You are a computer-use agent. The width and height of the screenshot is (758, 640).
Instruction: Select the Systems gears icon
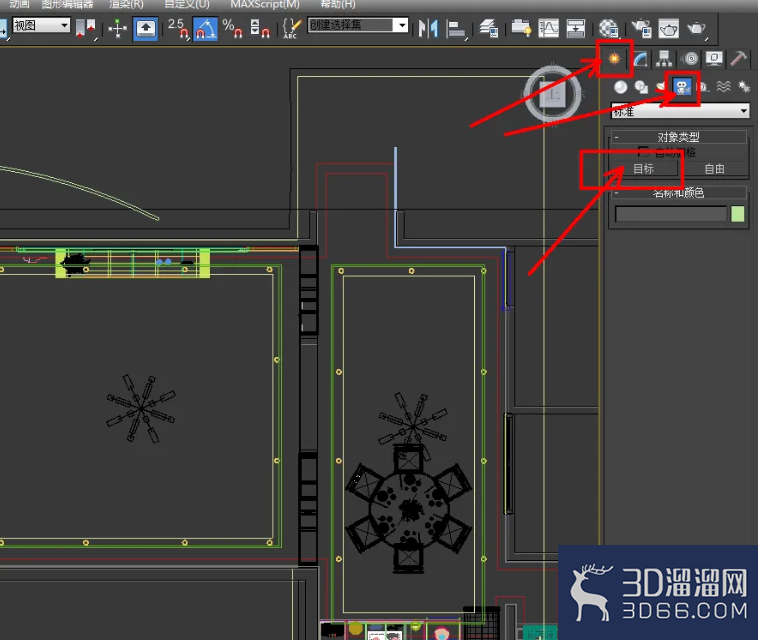(743, 87)
